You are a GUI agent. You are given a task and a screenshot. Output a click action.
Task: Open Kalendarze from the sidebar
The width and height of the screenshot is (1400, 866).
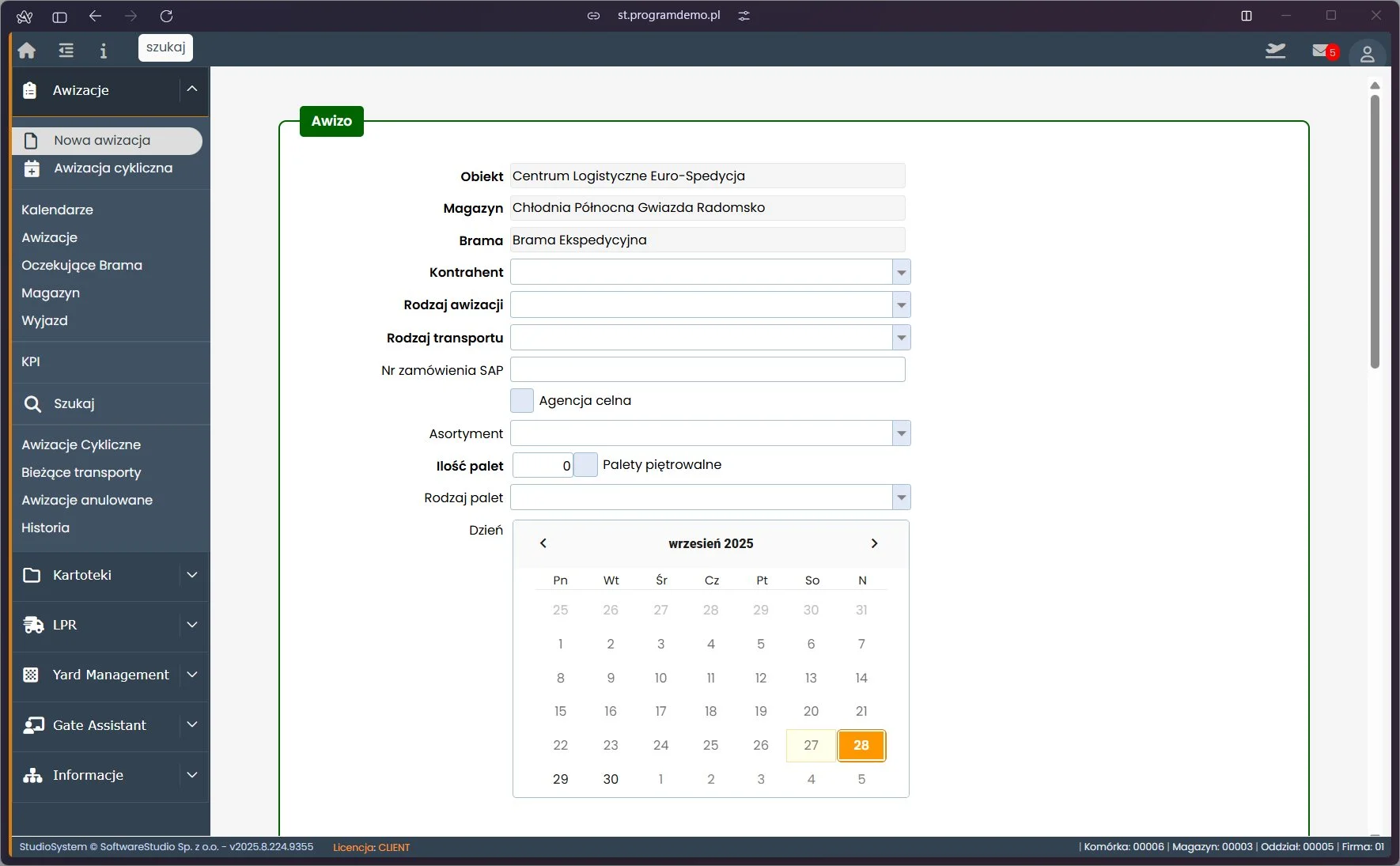[57, 210]
